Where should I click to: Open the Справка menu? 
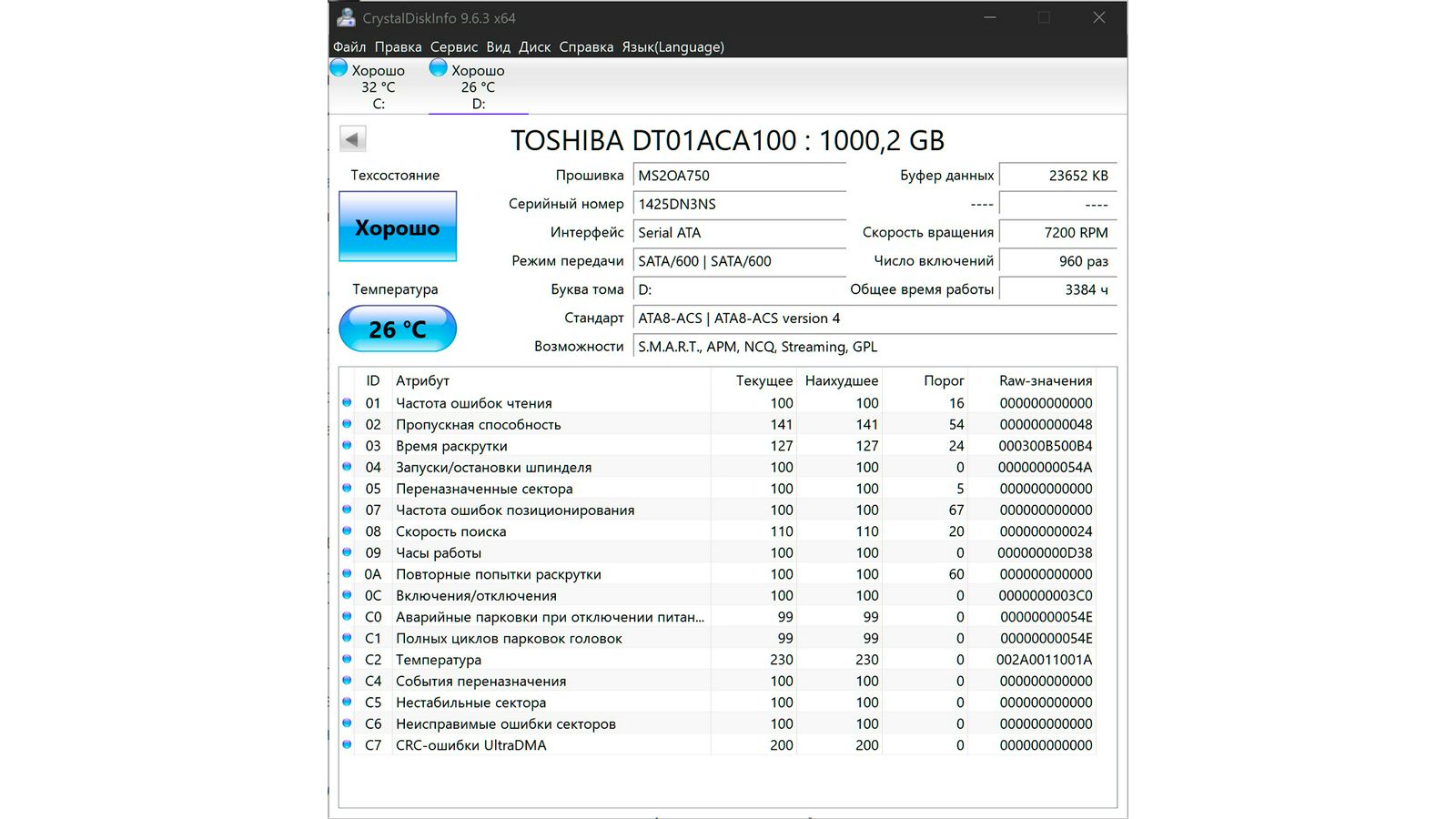click(x=586, y=47)
